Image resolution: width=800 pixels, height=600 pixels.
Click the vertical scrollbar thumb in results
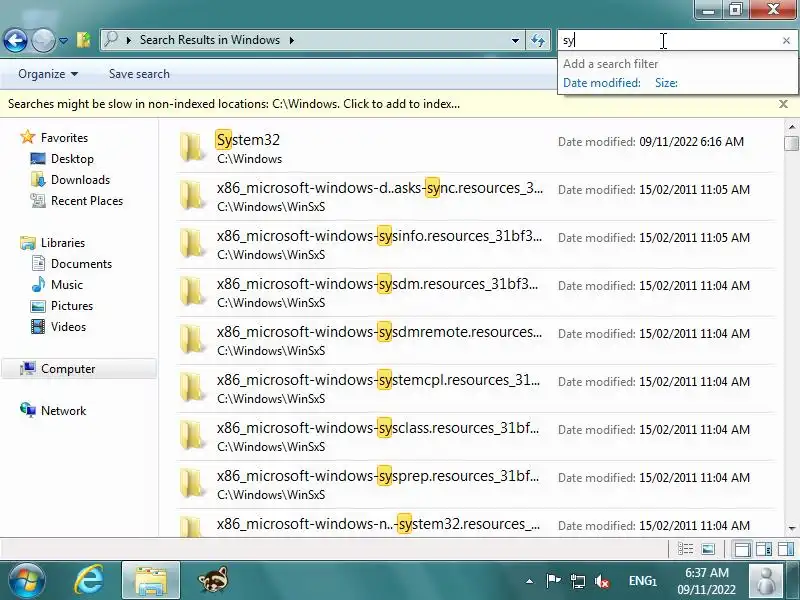click(792, 143)
